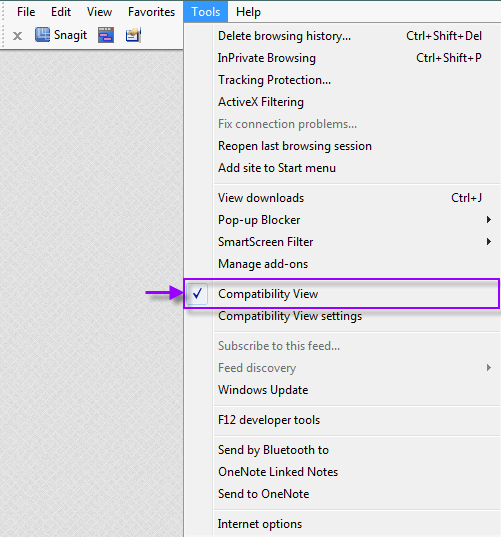Open the Help menu

pos(248,12)
